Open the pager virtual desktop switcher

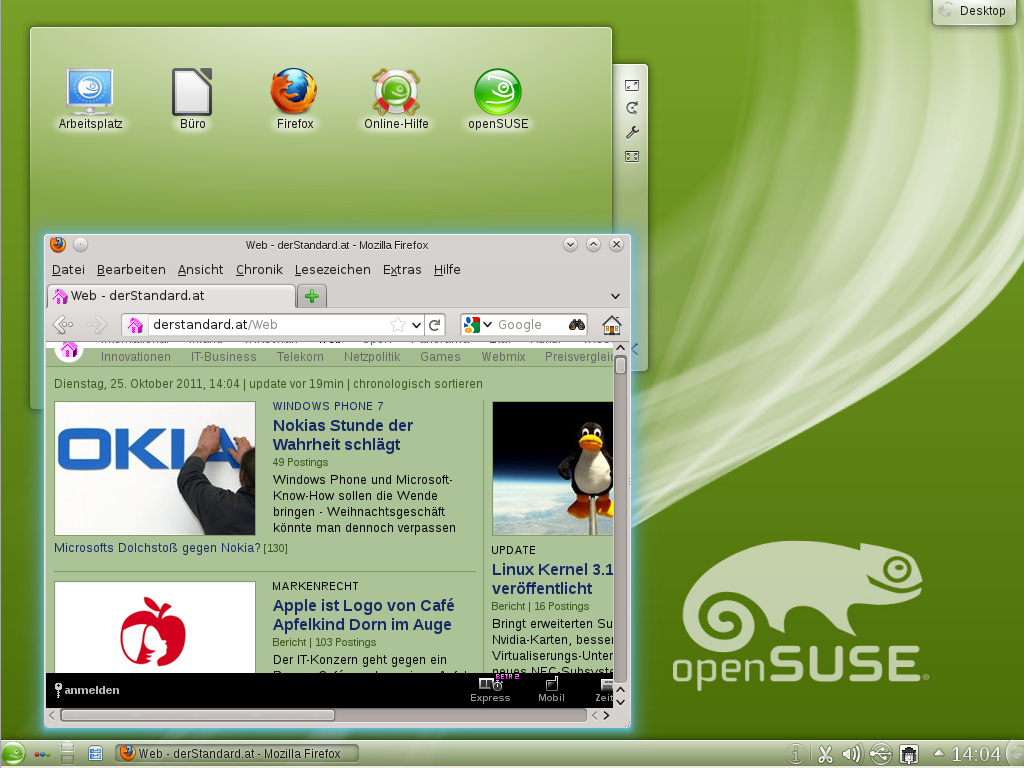[x=67, y=754]
